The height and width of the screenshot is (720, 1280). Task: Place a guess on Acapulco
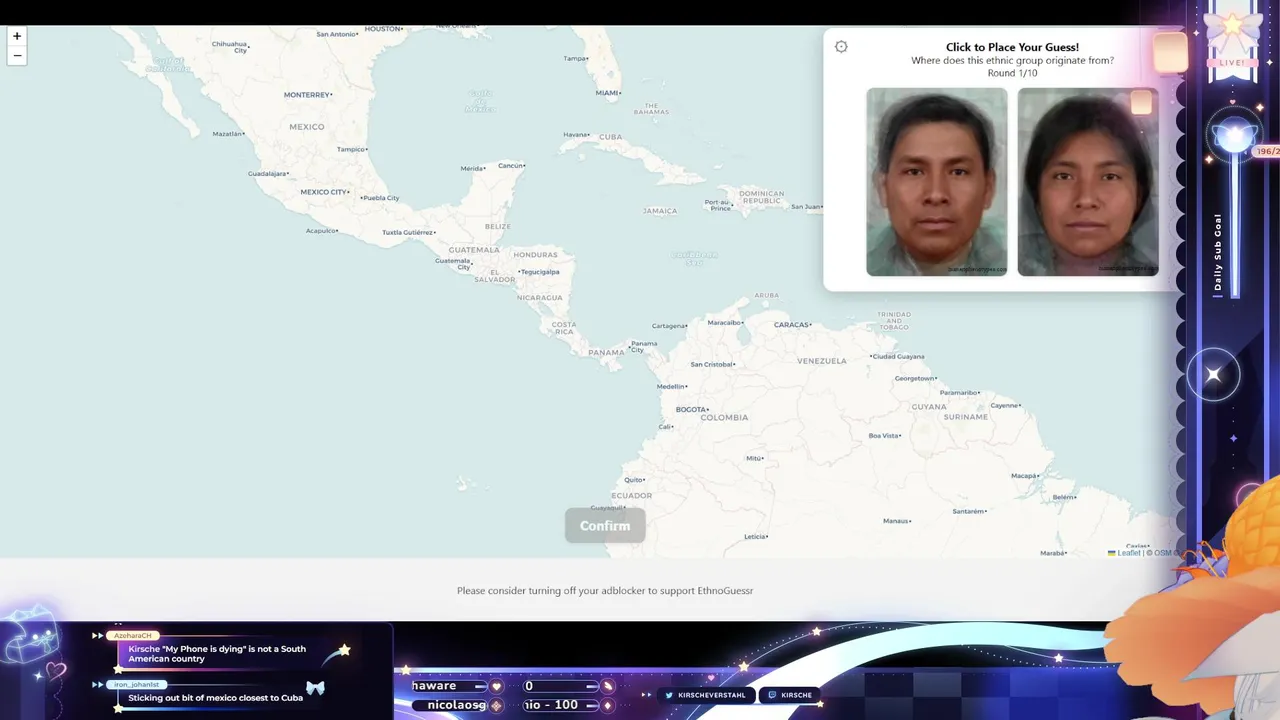[322, 231]
